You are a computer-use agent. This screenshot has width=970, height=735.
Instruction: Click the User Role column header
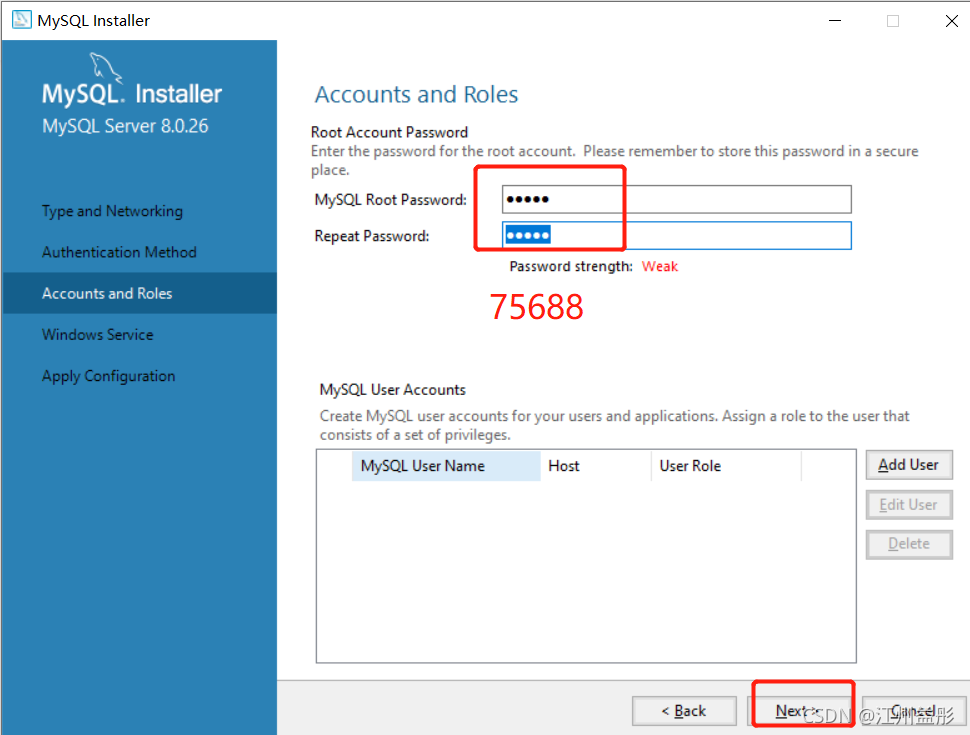(726, 466)
